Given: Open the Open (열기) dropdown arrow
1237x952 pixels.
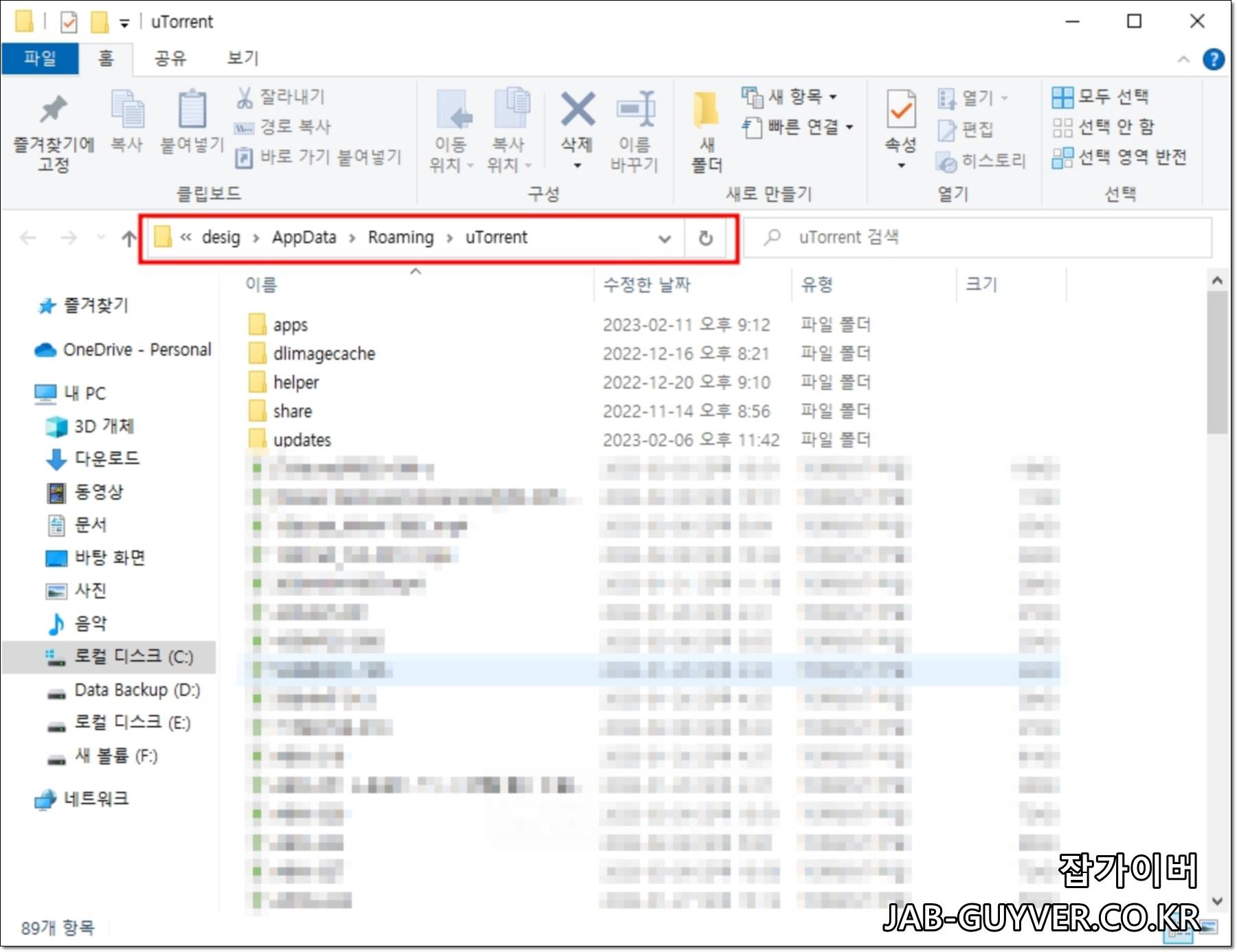Looking at the screenshot, I should [1005, 98].
